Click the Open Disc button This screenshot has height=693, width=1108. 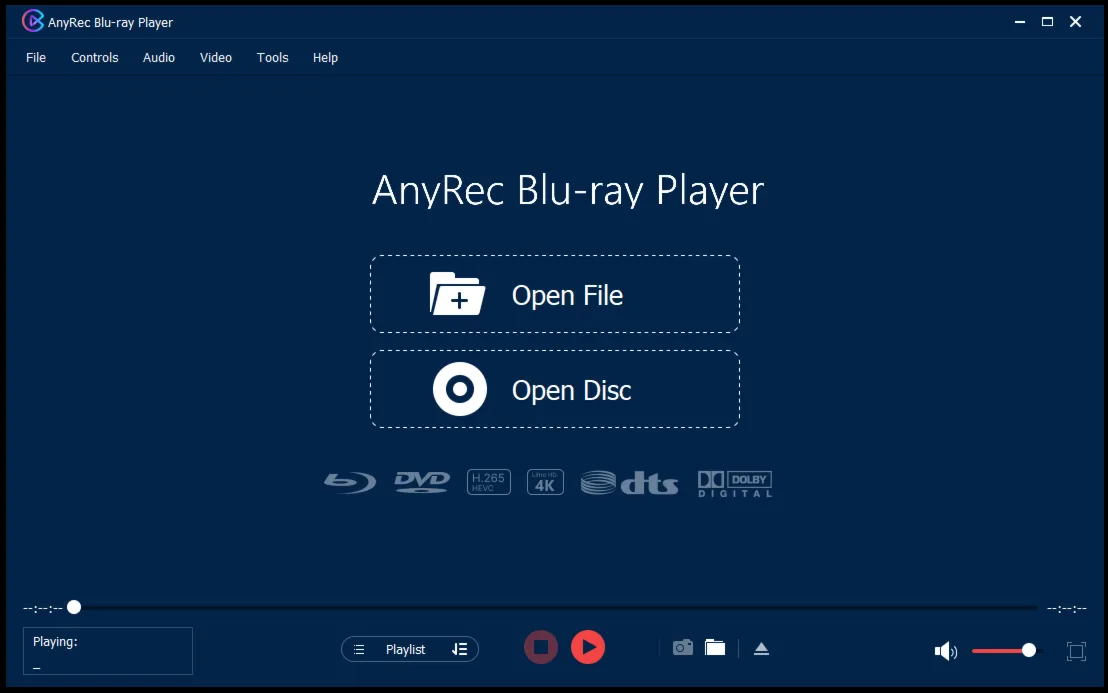[555, 389]
